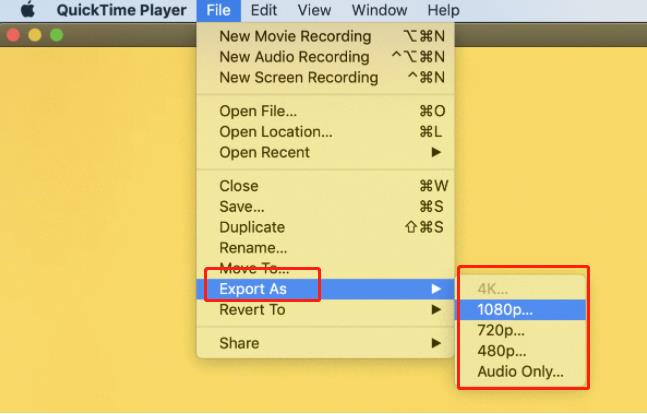Open the Apple menu

click(28, 10)
